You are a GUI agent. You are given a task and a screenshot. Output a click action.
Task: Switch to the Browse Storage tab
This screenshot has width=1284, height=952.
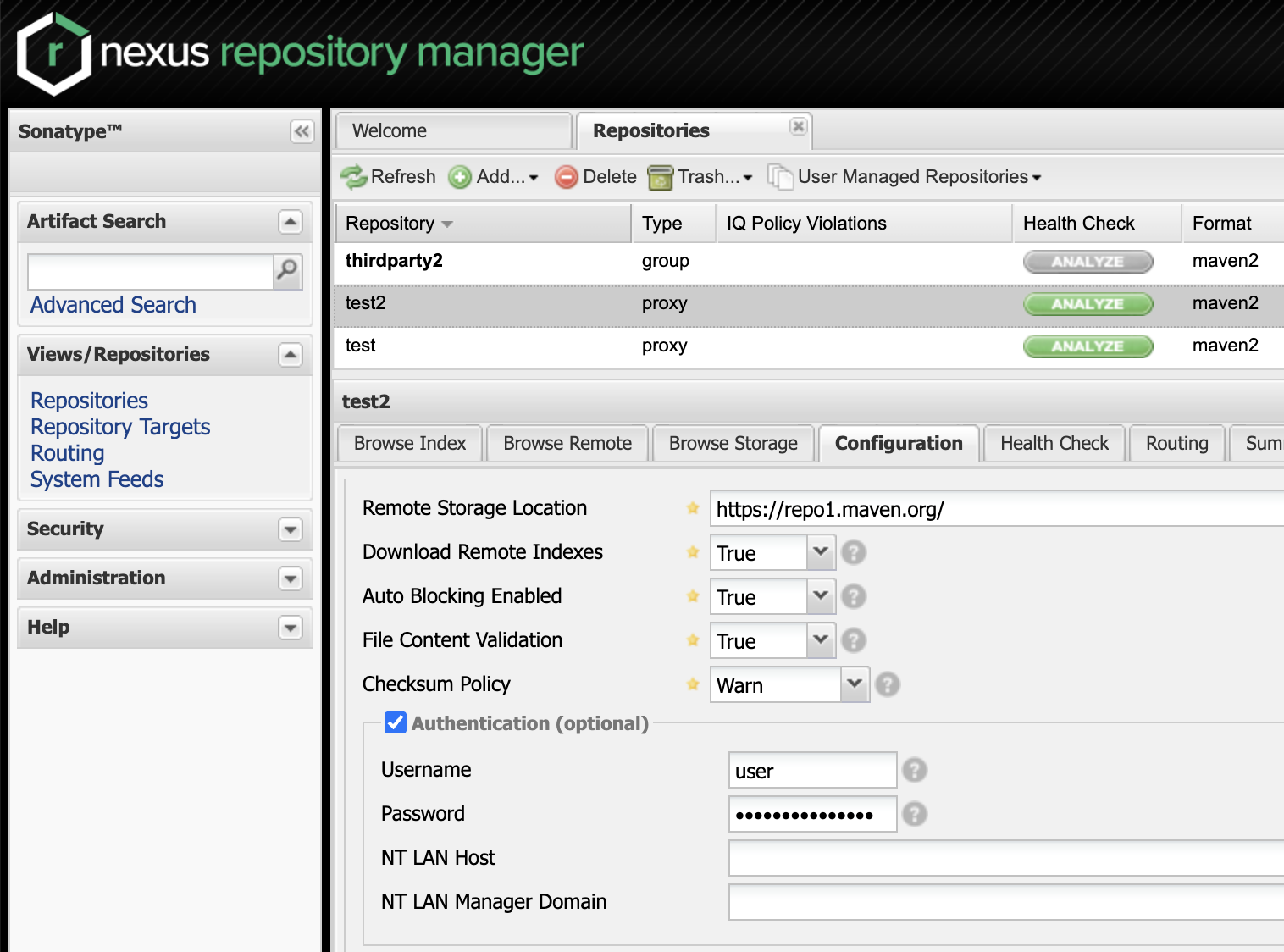(733, 444)
